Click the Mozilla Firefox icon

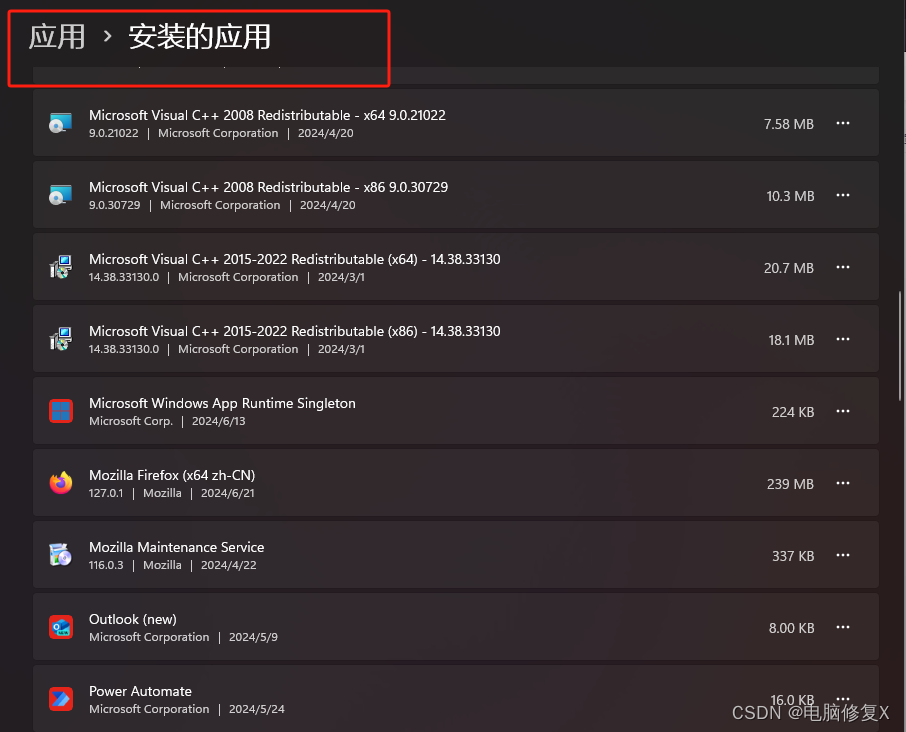point(61,483)
